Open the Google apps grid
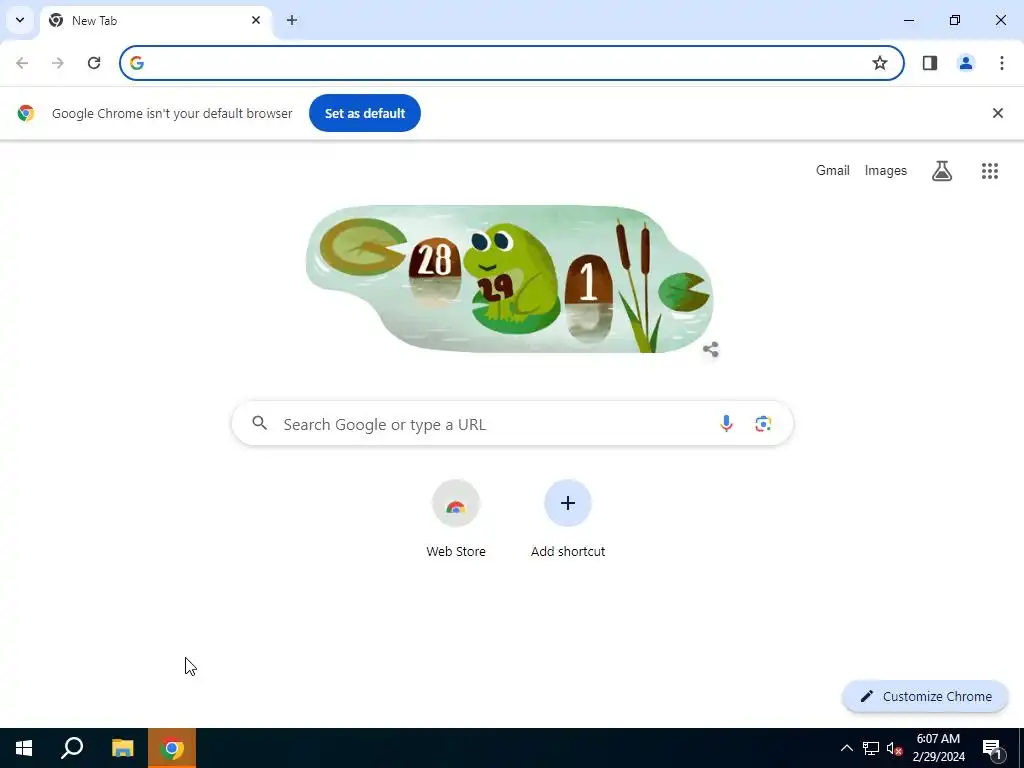Screen dimensions: 1024x768 pyautogui.click(x=990, y=171)
